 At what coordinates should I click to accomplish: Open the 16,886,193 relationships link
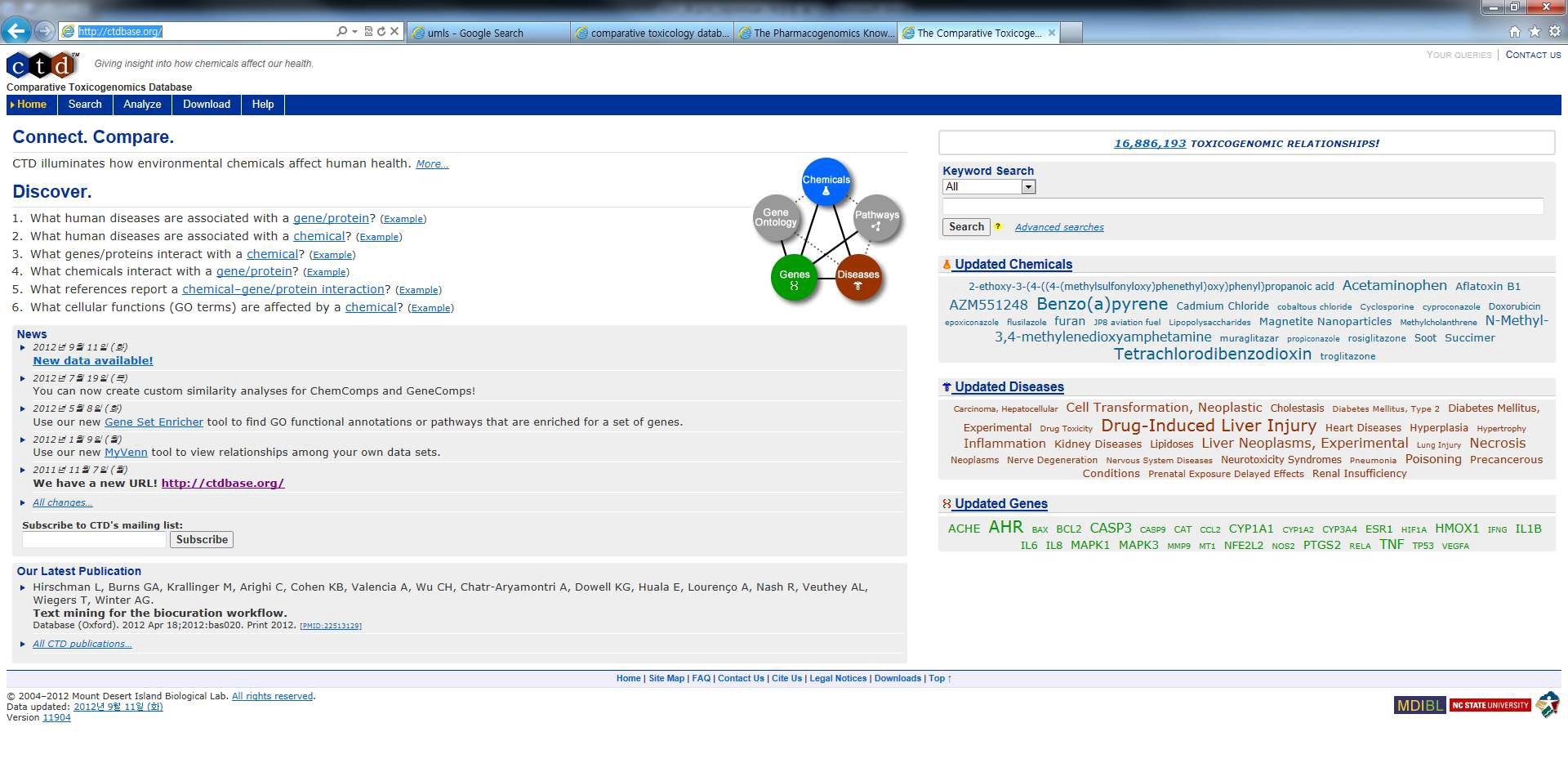(x=1150, y=144)
